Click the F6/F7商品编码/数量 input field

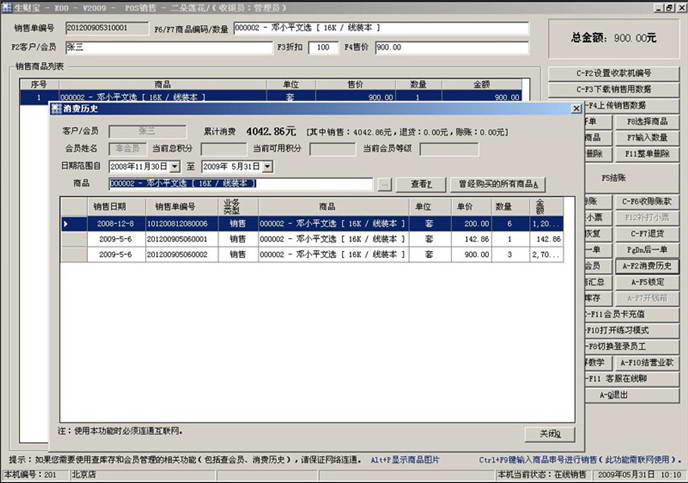[381, 28]
